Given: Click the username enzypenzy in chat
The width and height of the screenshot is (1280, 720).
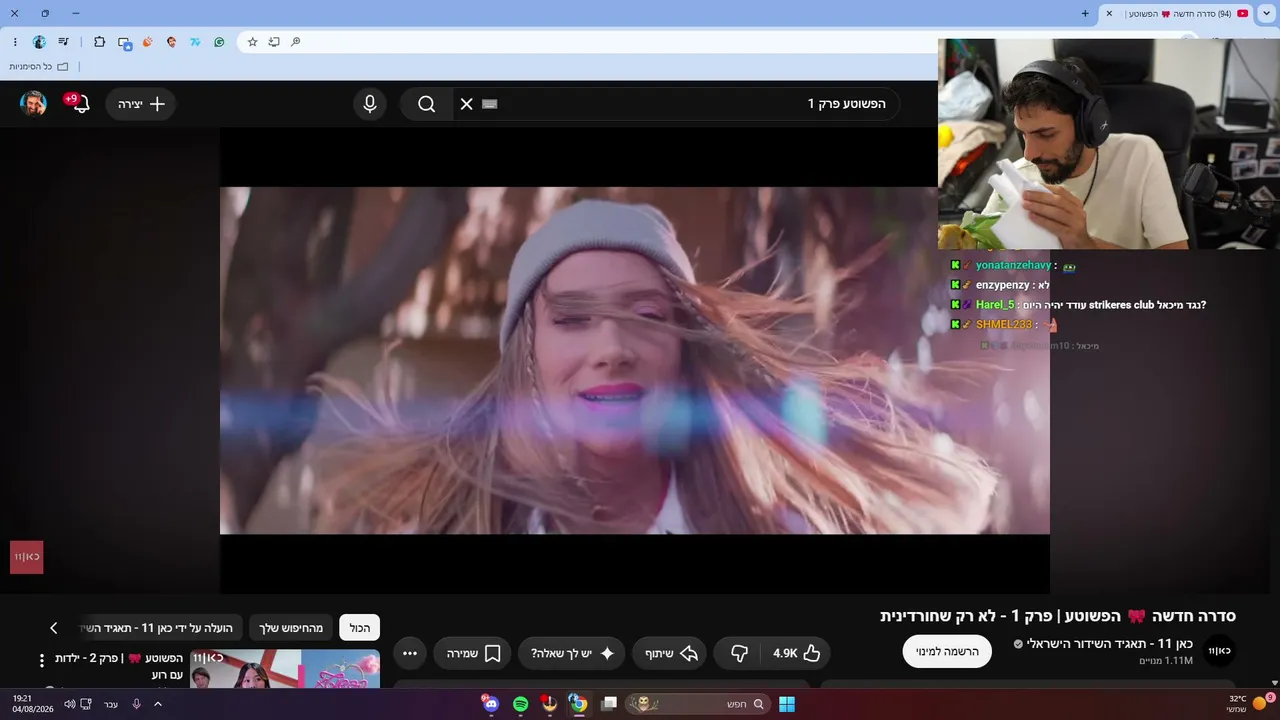Looking at the screenshot, I should tap(1003, 285).
